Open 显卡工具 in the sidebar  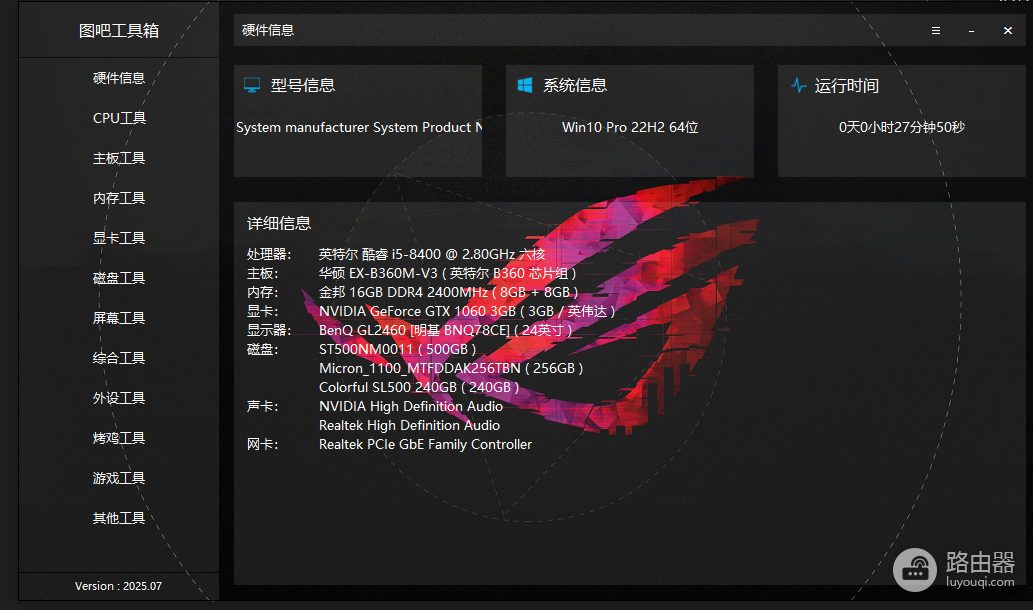coord(119,238)
